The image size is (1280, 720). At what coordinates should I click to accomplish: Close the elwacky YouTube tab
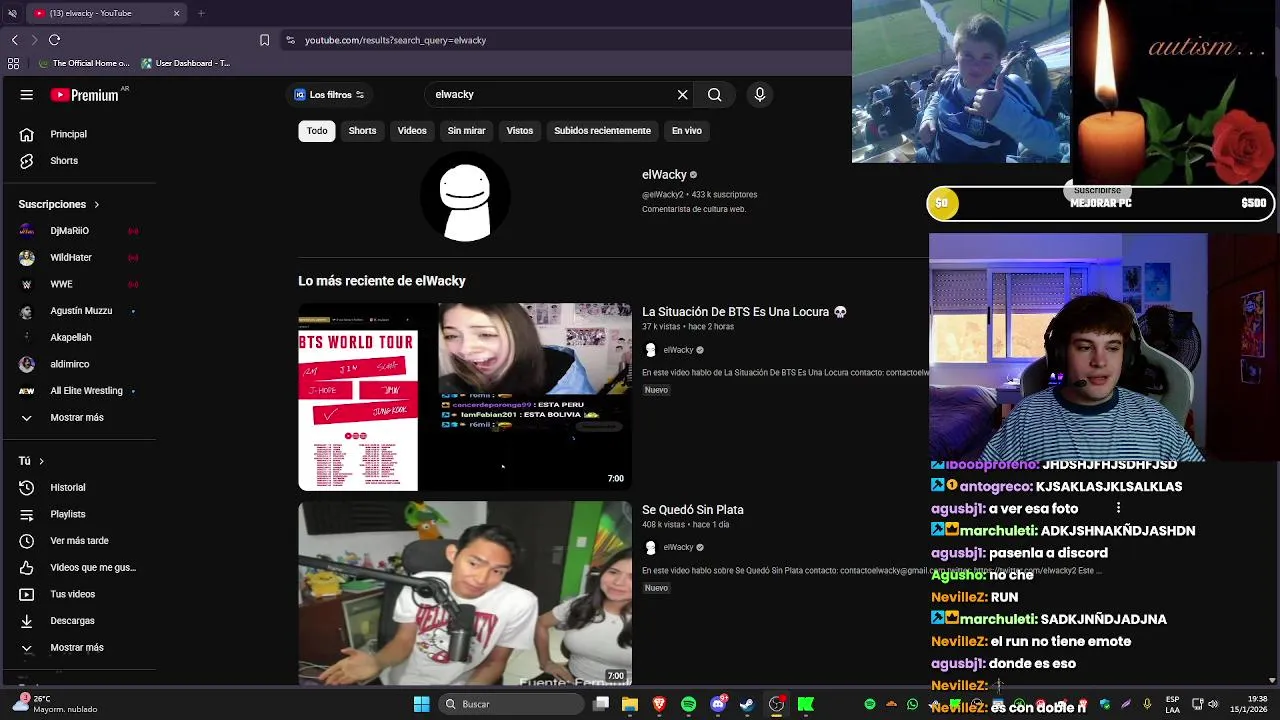tap(176, 13)
